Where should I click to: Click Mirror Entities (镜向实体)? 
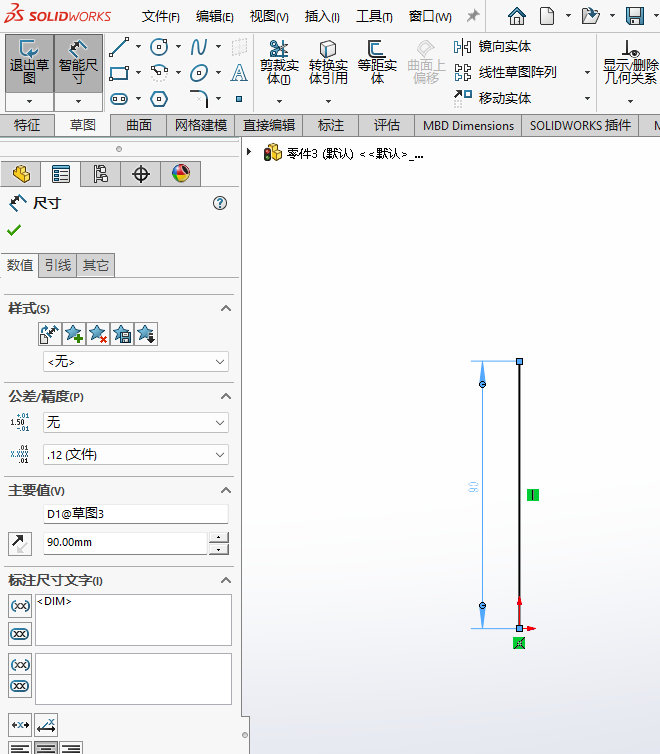pos(492,47)
